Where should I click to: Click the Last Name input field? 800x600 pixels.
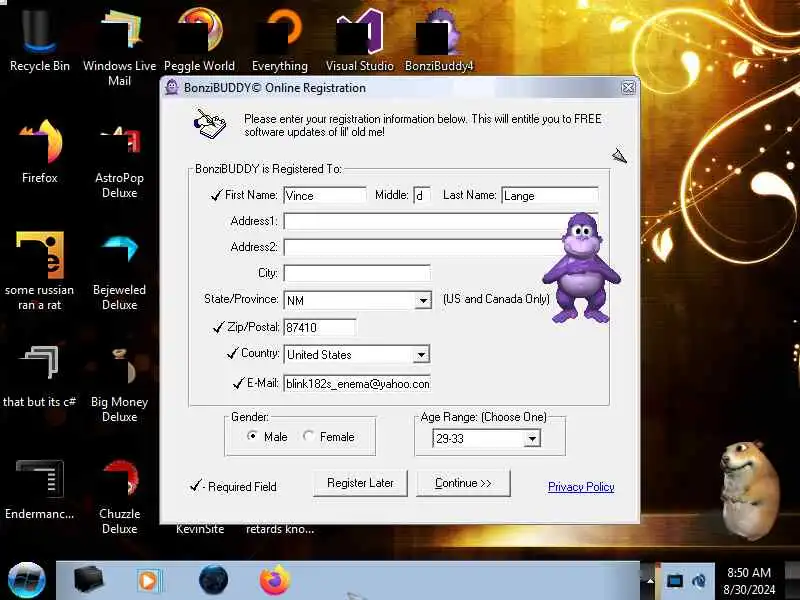pyautogui.click(x=549, y=195)
